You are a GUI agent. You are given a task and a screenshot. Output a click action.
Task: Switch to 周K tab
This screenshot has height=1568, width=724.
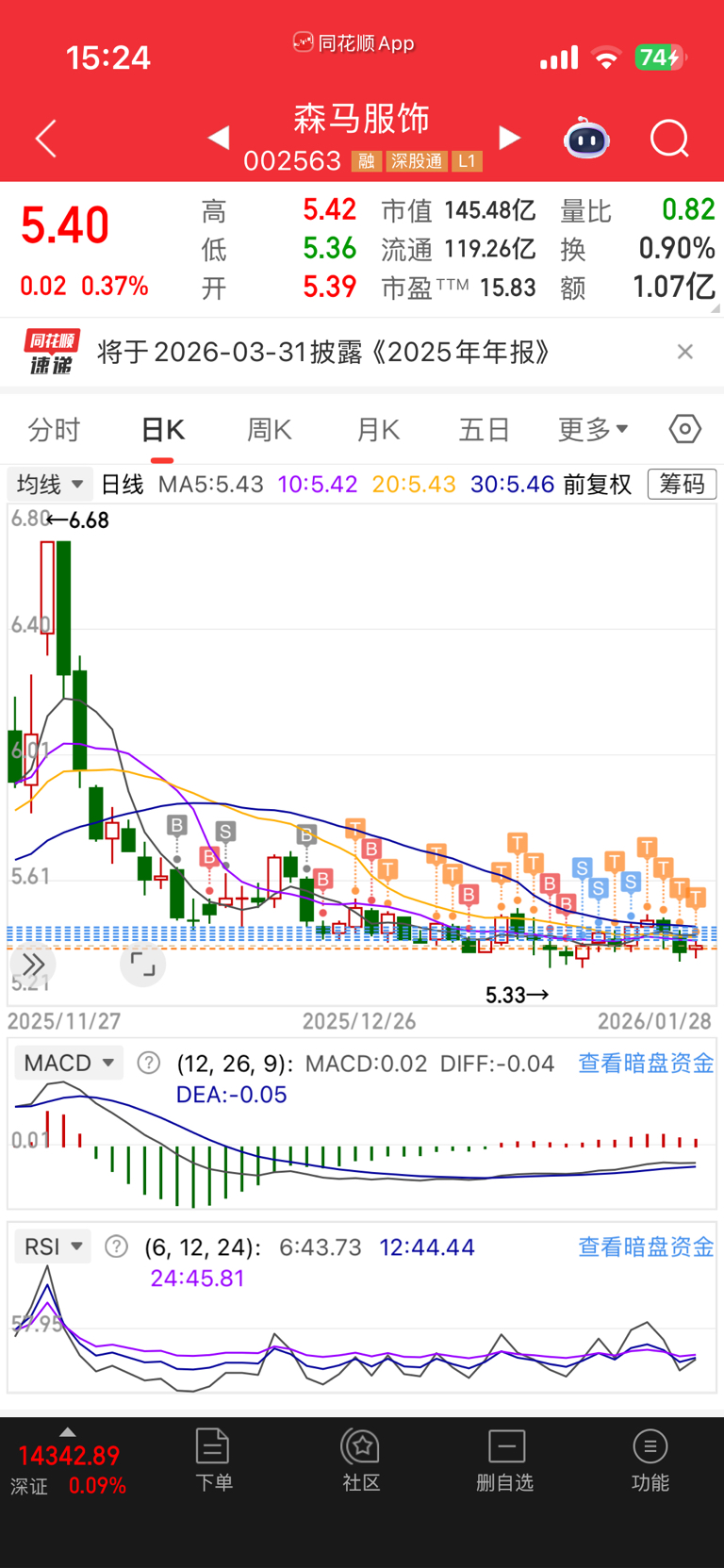pos(270,430)
